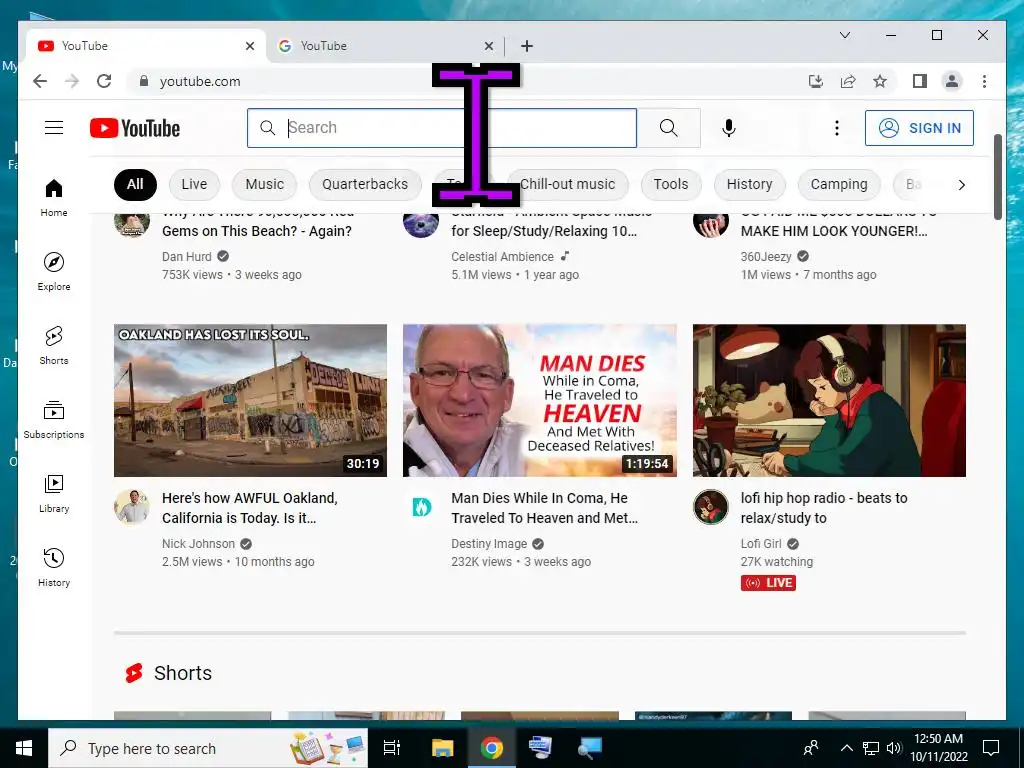
Task: Open Explore in the sidebar
Action: (x=54, y=272)
